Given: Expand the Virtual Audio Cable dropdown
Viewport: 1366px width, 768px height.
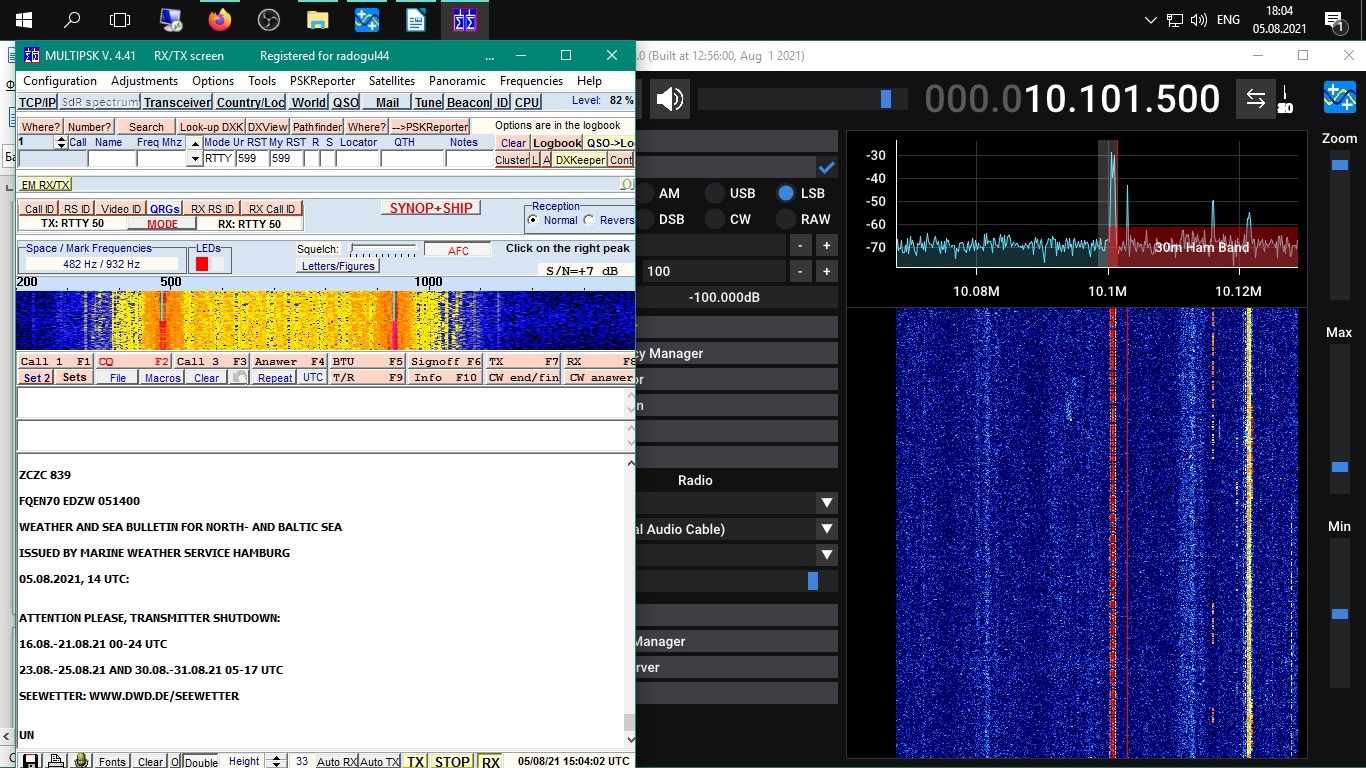Looking at the screenshot, I should coord(826,529).
